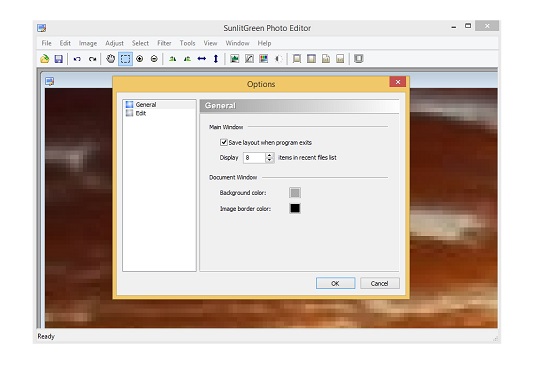This screenshot has width=550, height=370.
Task: Open the Window menu
Action: pyautogui.click(x=237, y=43)
